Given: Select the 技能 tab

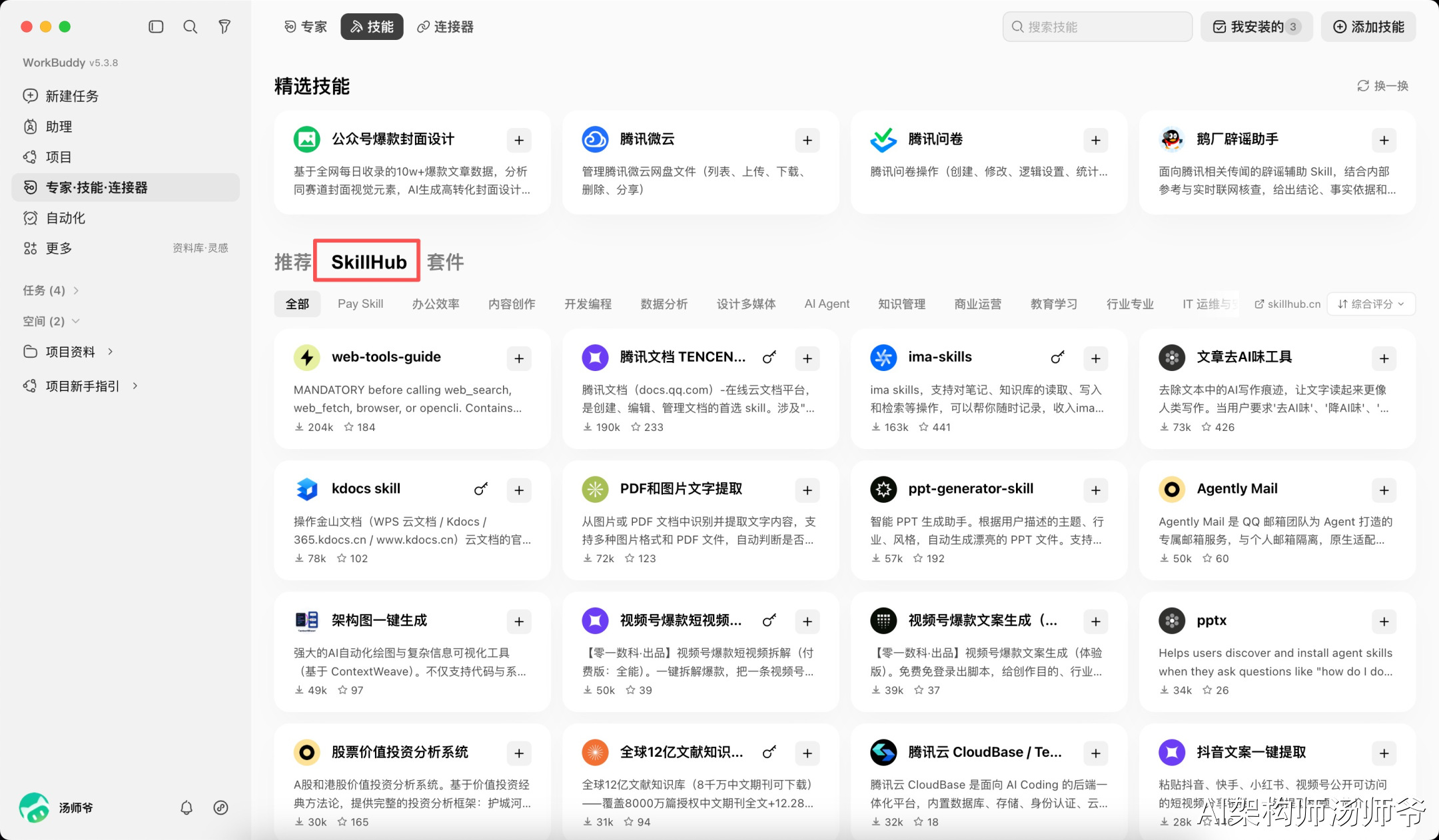Looking at the screenshot, I should (372, 27).
